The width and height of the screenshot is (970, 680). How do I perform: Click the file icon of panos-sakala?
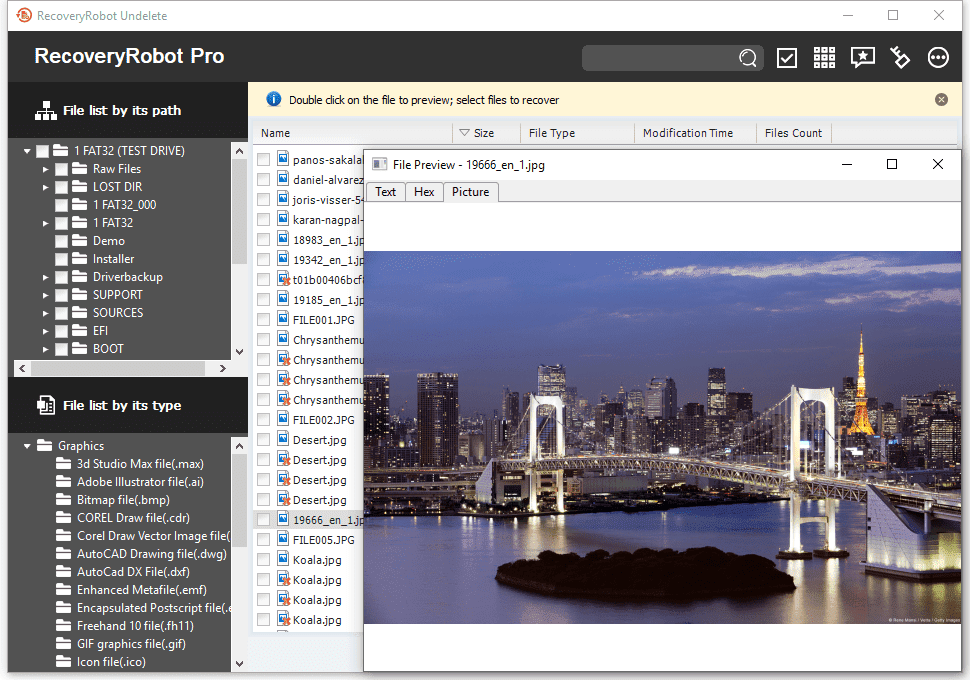283,158
